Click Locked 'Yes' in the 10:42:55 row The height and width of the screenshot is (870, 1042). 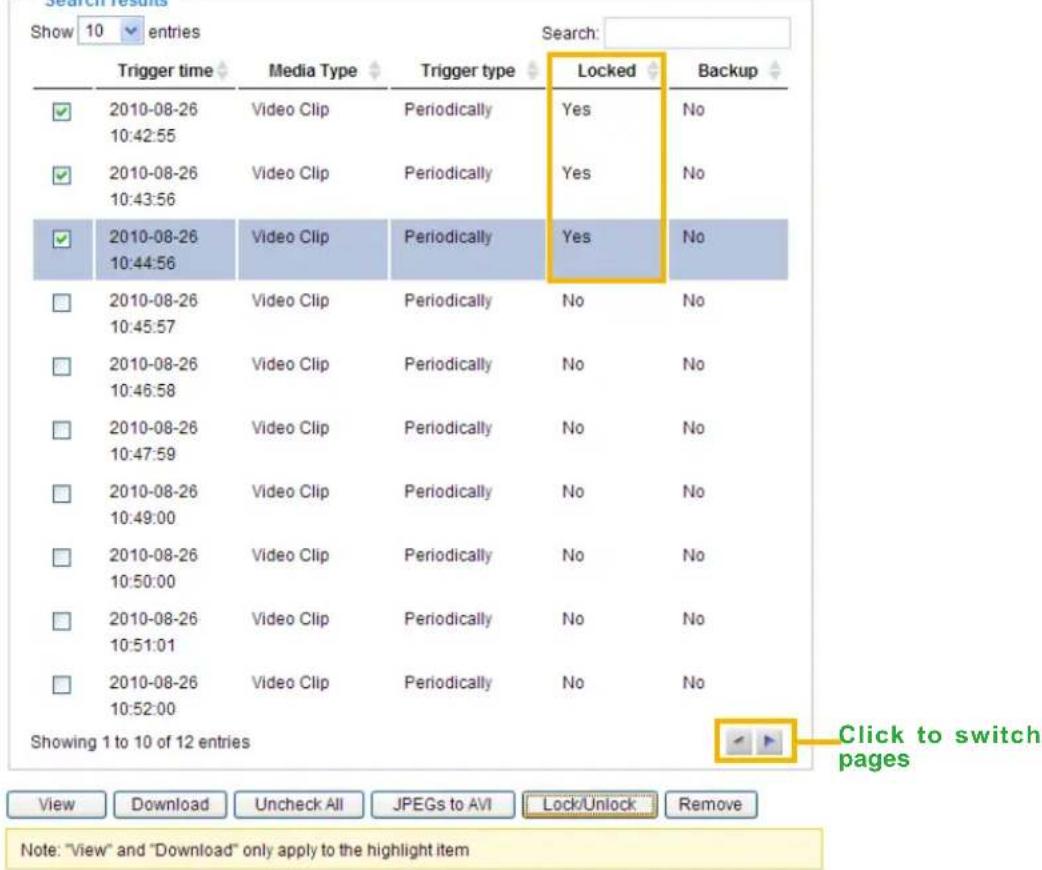click(x=576, y=110)
